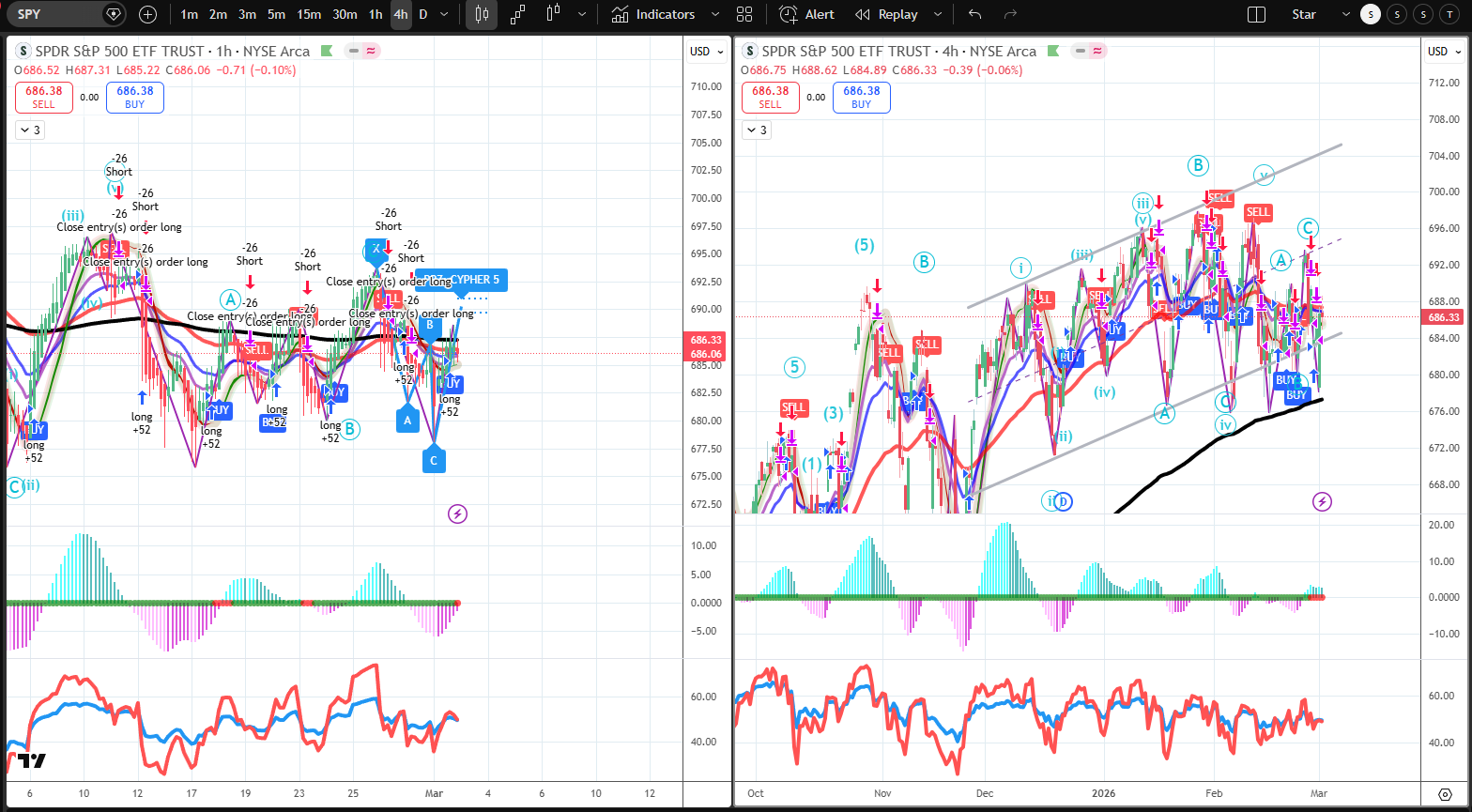Click the 2026 label on 4h time axis

point(1103,792)
